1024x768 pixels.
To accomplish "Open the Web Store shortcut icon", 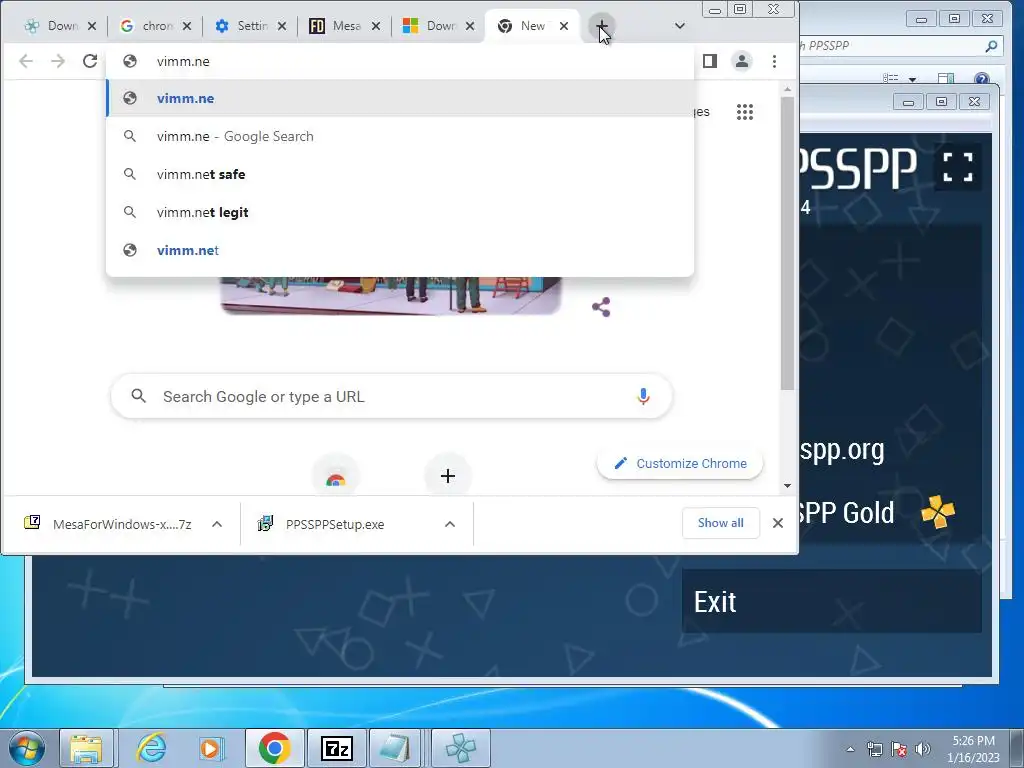I will [x=336, y=478].
